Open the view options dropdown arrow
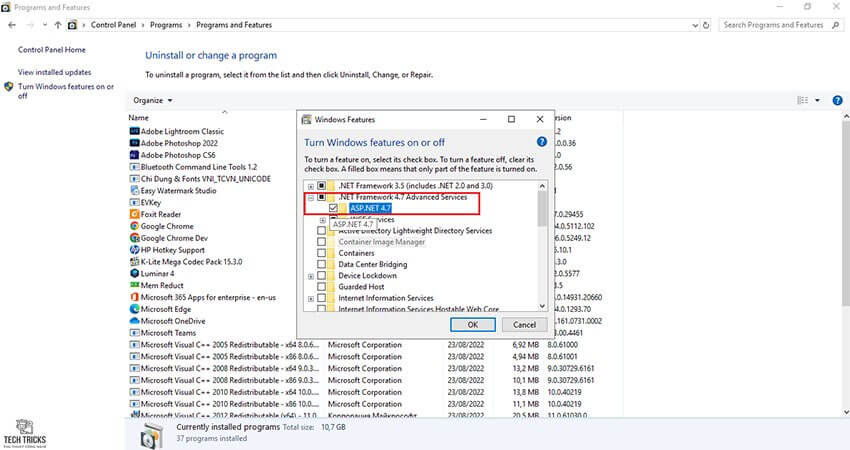850x450 pixels. 817,100
